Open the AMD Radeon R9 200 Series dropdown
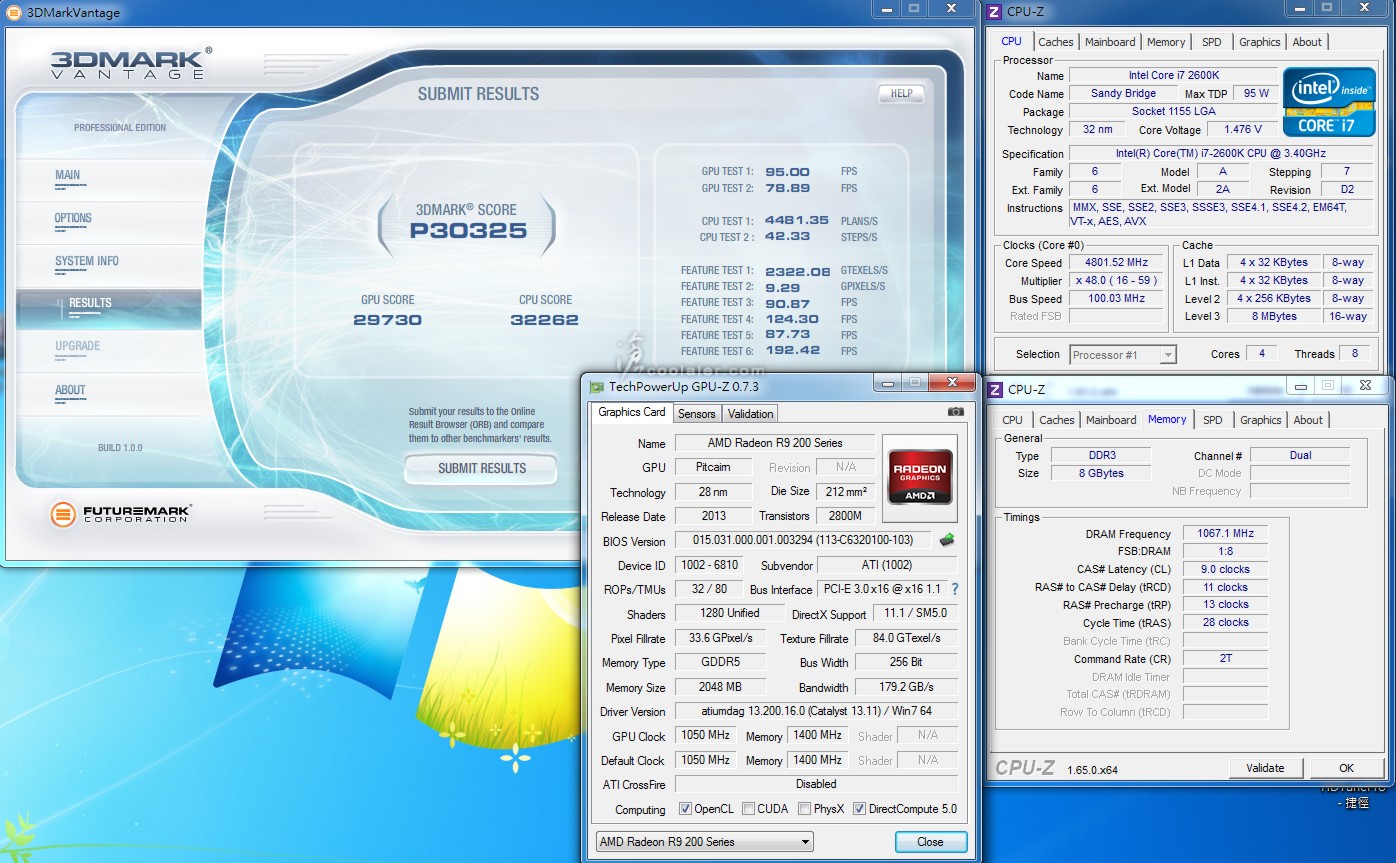The height and width of the screenshot is (863, 1396). pyautogui.click(x=704, y=842)
